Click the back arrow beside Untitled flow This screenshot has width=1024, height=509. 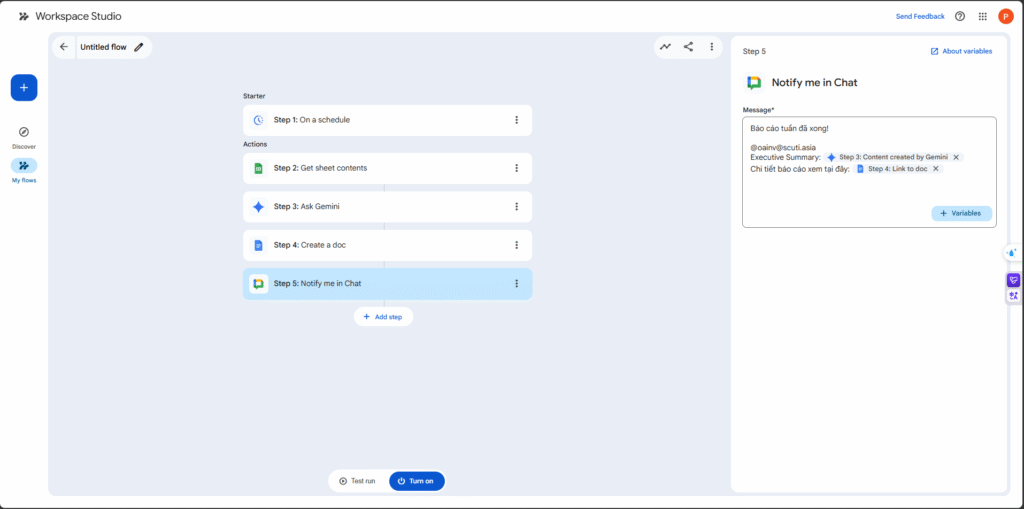64,47
